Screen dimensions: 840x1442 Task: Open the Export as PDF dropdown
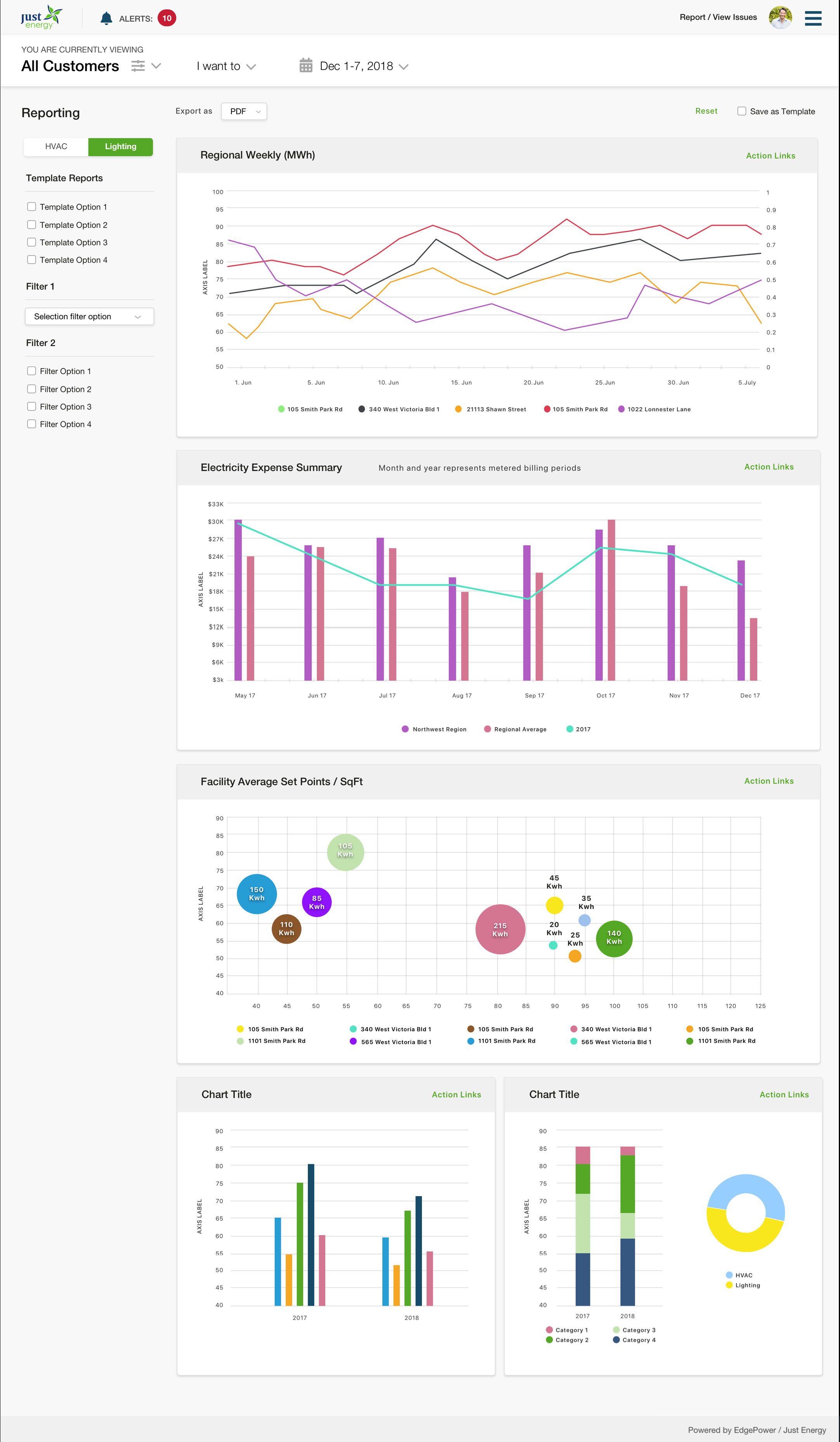(244, 111)
